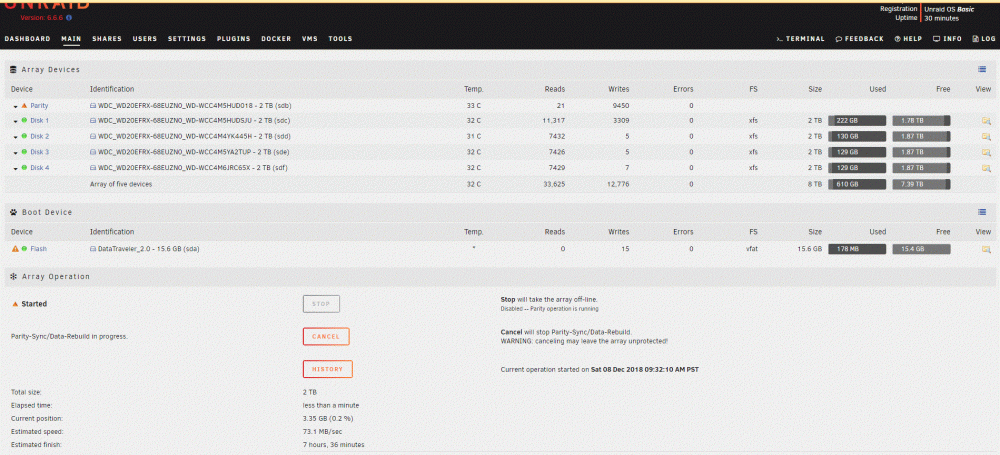The image size is (1000, 455).
Task: Browse Disk 1 contents view icon
Action: click(x=986, y=121)
